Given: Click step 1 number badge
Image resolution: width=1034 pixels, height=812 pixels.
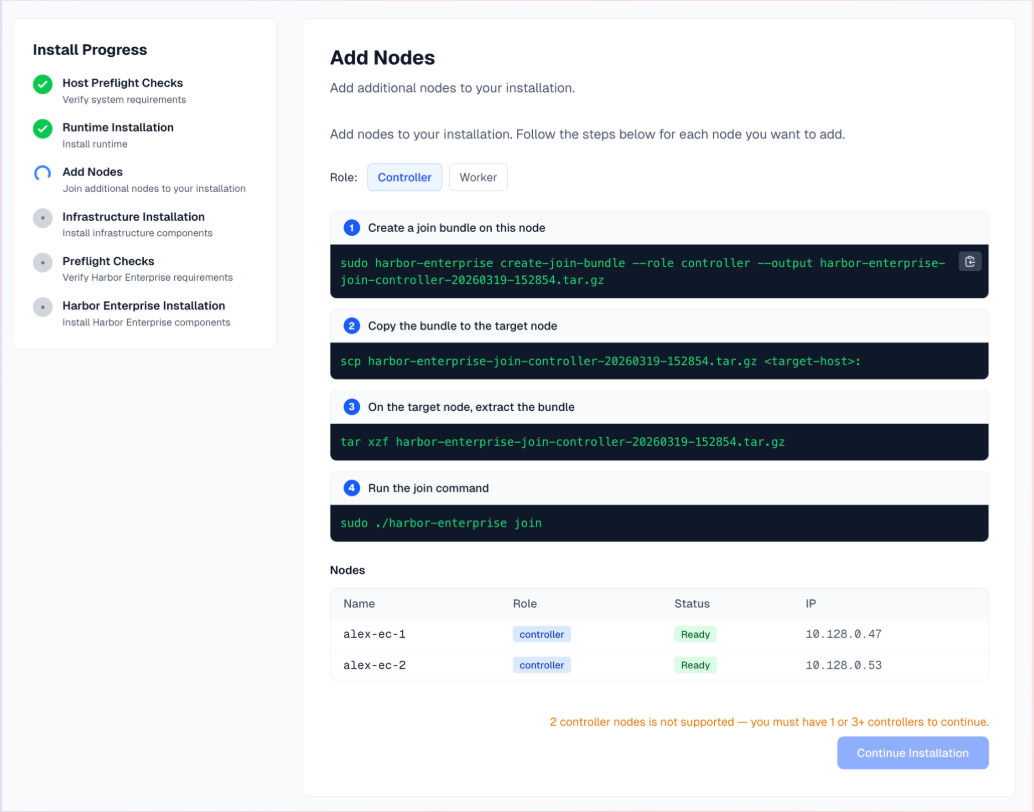Looking at the screenshot, I should (x=351, y=228).
